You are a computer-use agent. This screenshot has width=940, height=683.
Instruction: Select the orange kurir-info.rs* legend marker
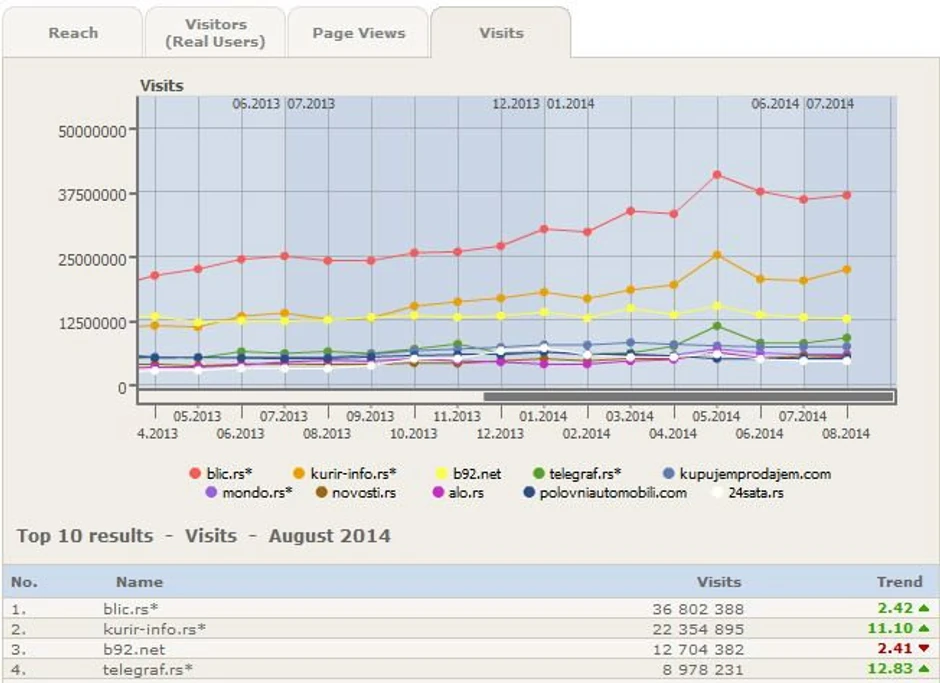[x=297, y=471]
